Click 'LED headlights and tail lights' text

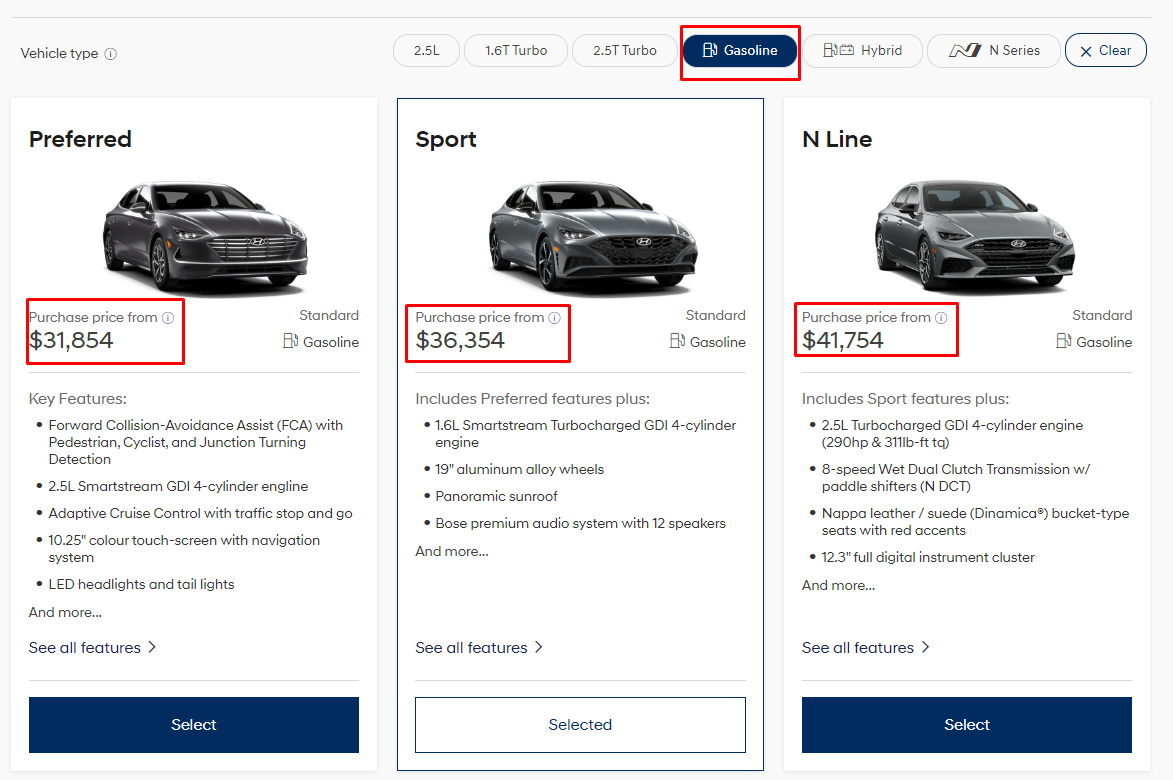pos(141,585)
